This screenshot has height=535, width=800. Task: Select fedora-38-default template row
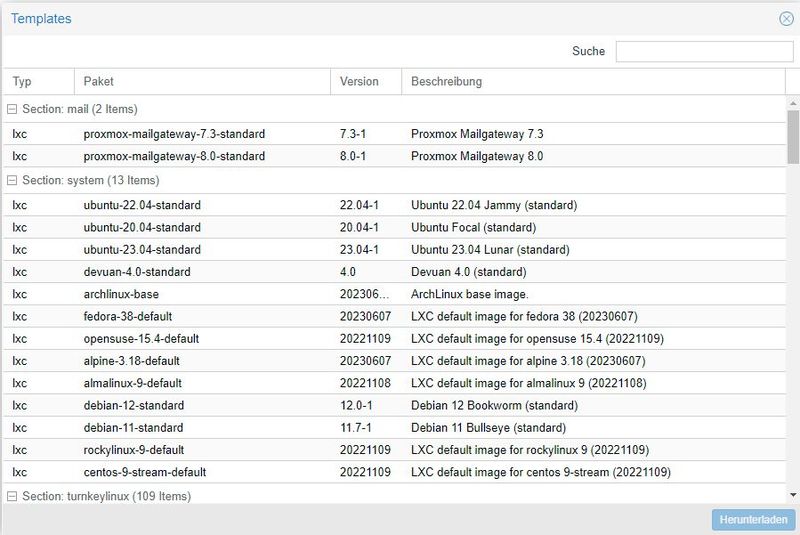394,317
